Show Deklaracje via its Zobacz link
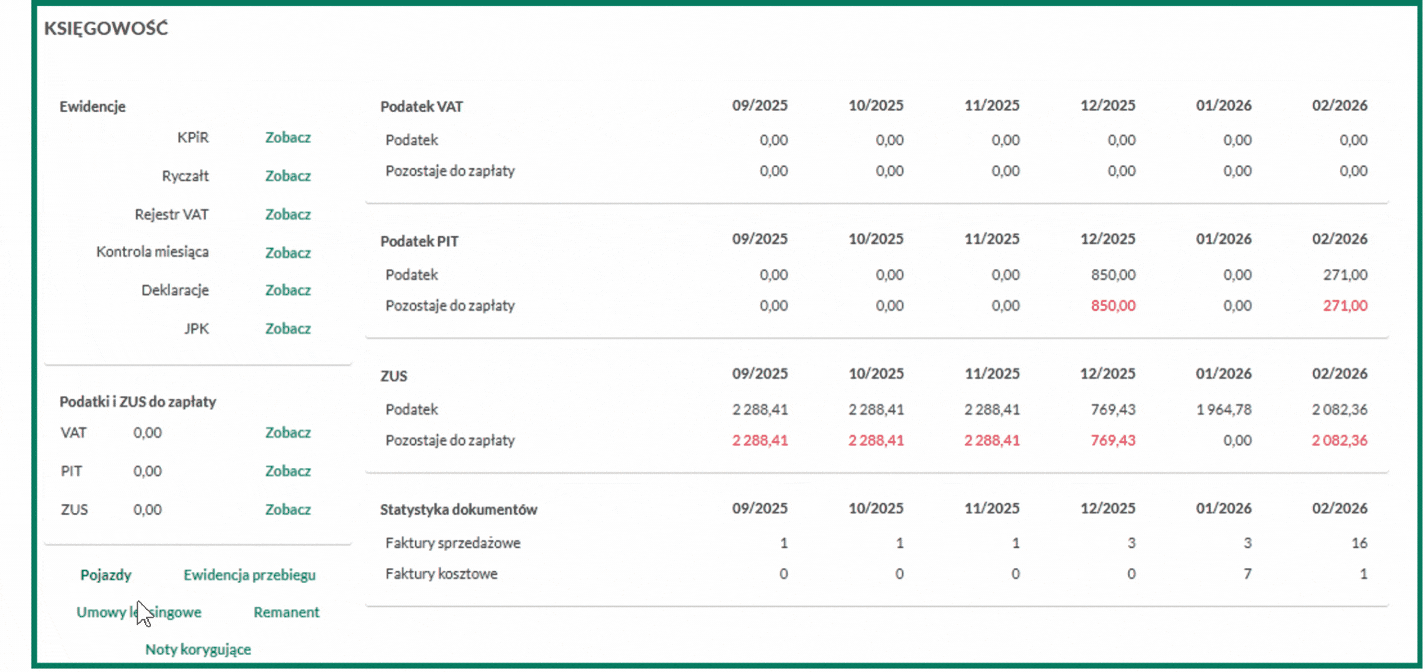Viewport: 1425px width, 672px height. pyautogui.click(x=288, y=290)
